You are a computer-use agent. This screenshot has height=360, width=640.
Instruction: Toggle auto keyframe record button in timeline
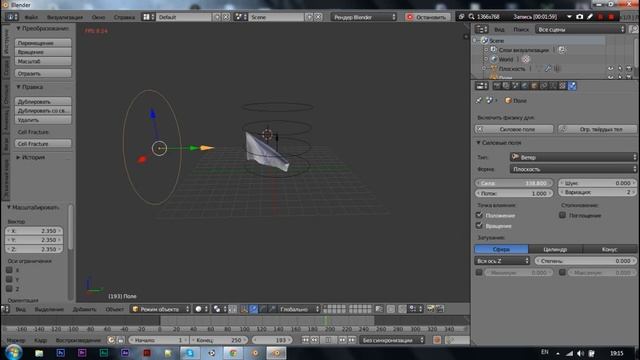[437, 340]
